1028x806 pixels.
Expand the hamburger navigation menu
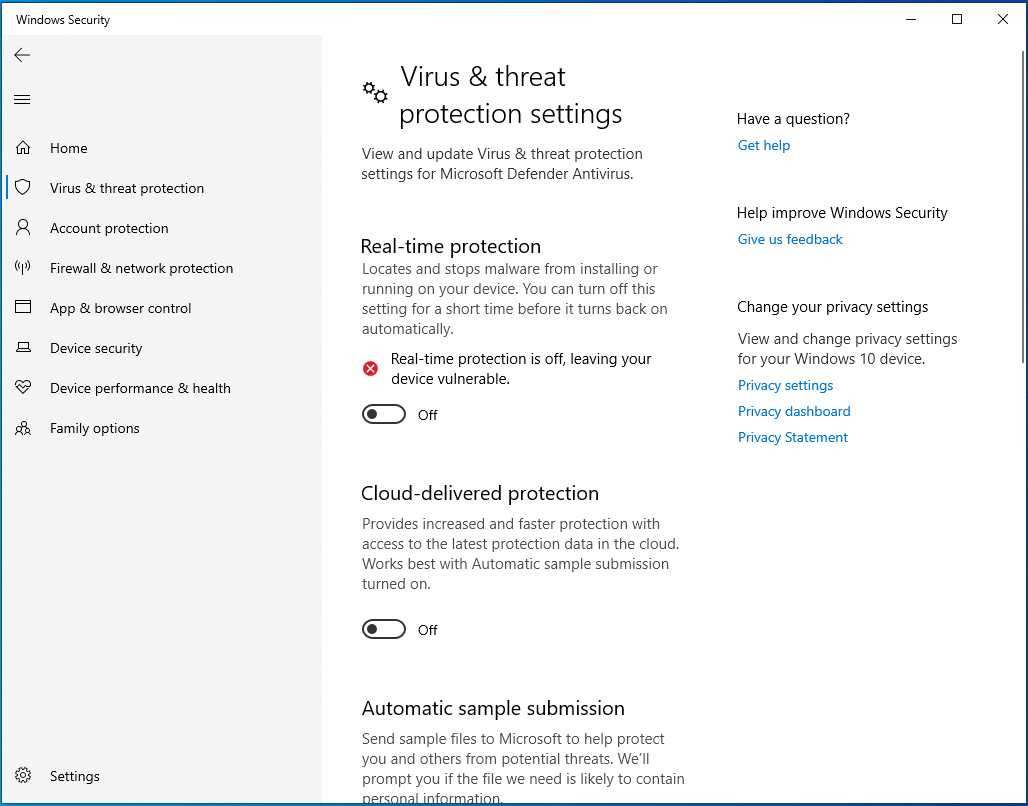coord(22,99)
